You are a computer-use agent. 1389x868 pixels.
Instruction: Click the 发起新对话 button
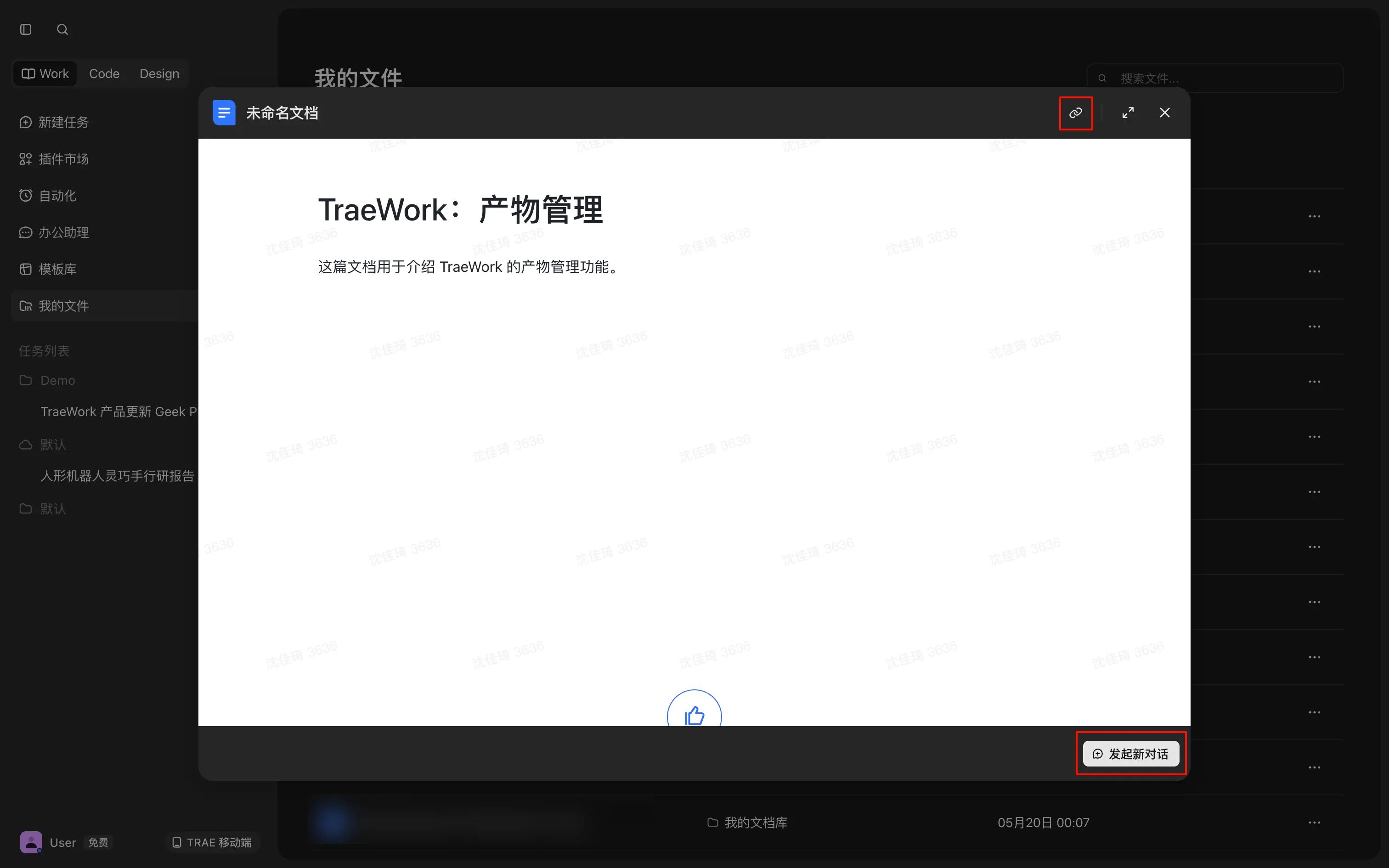pos(1131,754)
